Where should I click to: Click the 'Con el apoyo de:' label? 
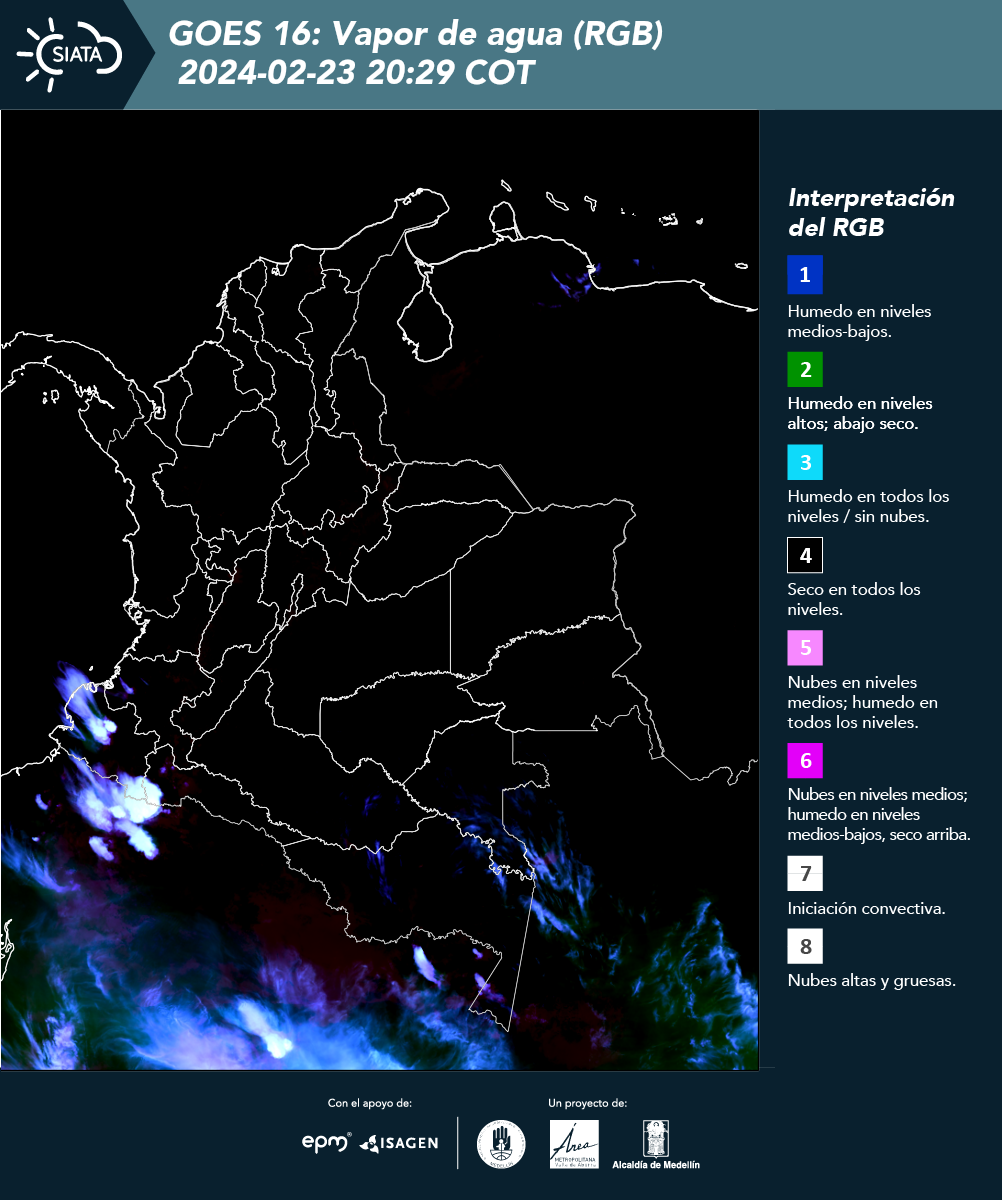370,1103
